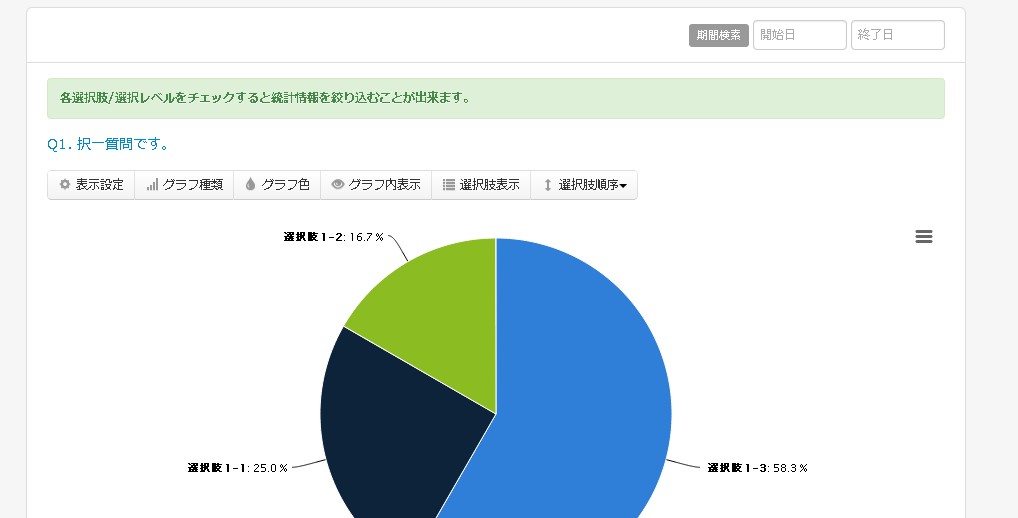Expand the 選択肢順序 sort order dropdown
The width and height of the screenshot is (1018, 518).
[584, 185]
